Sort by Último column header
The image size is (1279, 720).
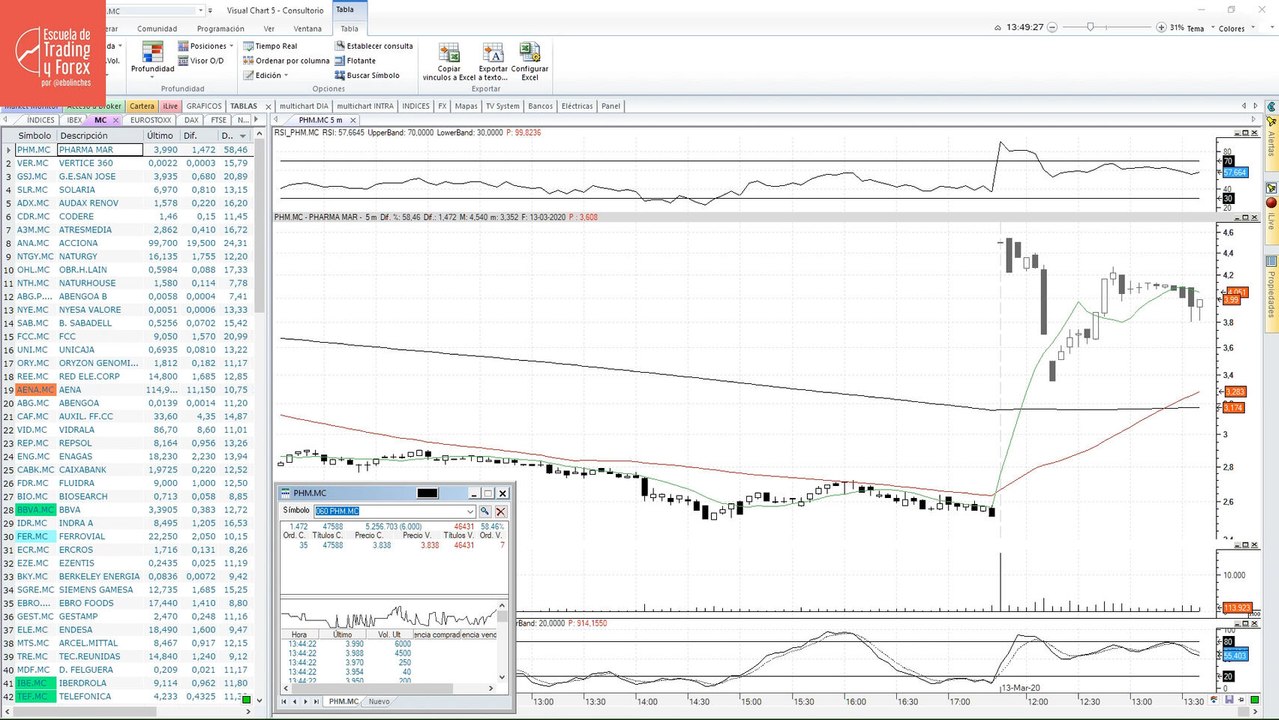coord(159,135)
